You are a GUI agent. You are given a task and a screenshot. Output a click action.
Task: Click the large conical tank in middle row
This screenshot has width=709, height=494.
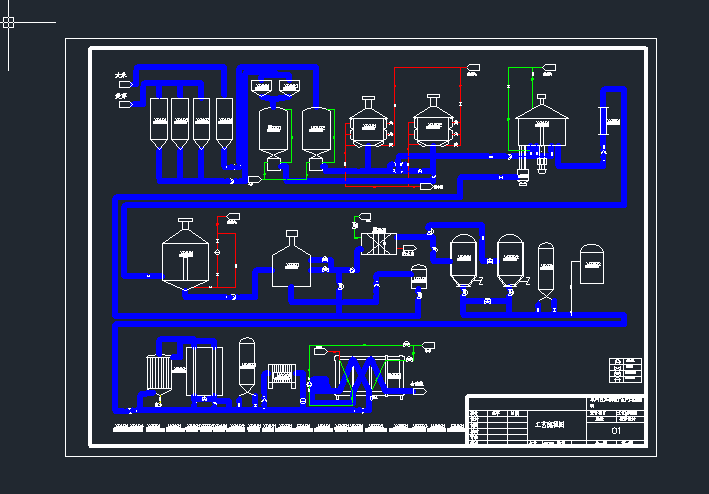coord(185,257)
